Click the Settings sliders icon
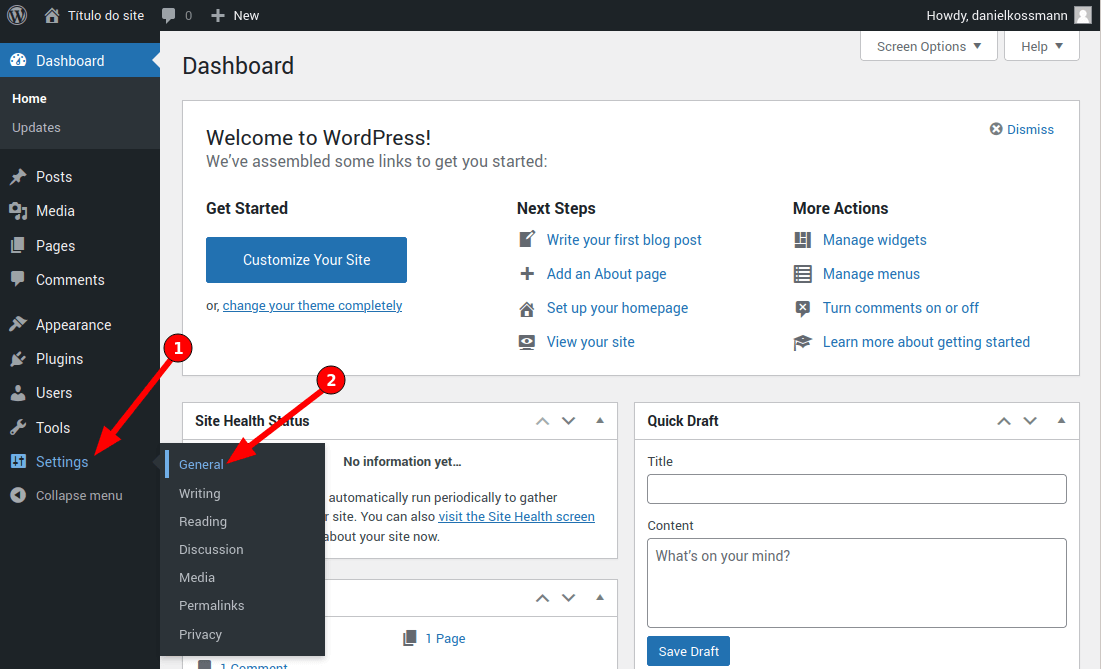1101x669 pixels. (18, 461)
